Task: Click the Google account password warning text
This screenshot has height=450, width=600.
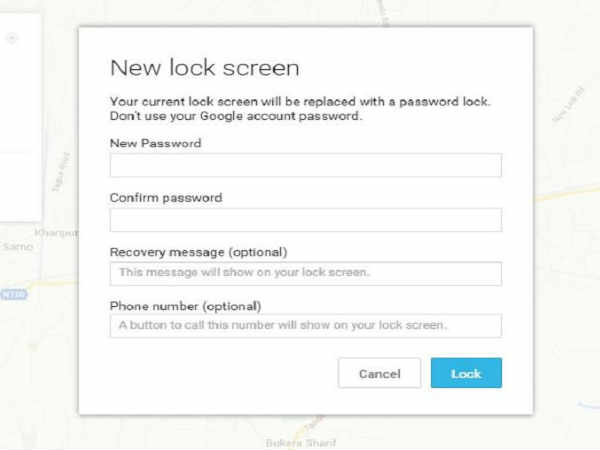Action: [x=235, y=116]
